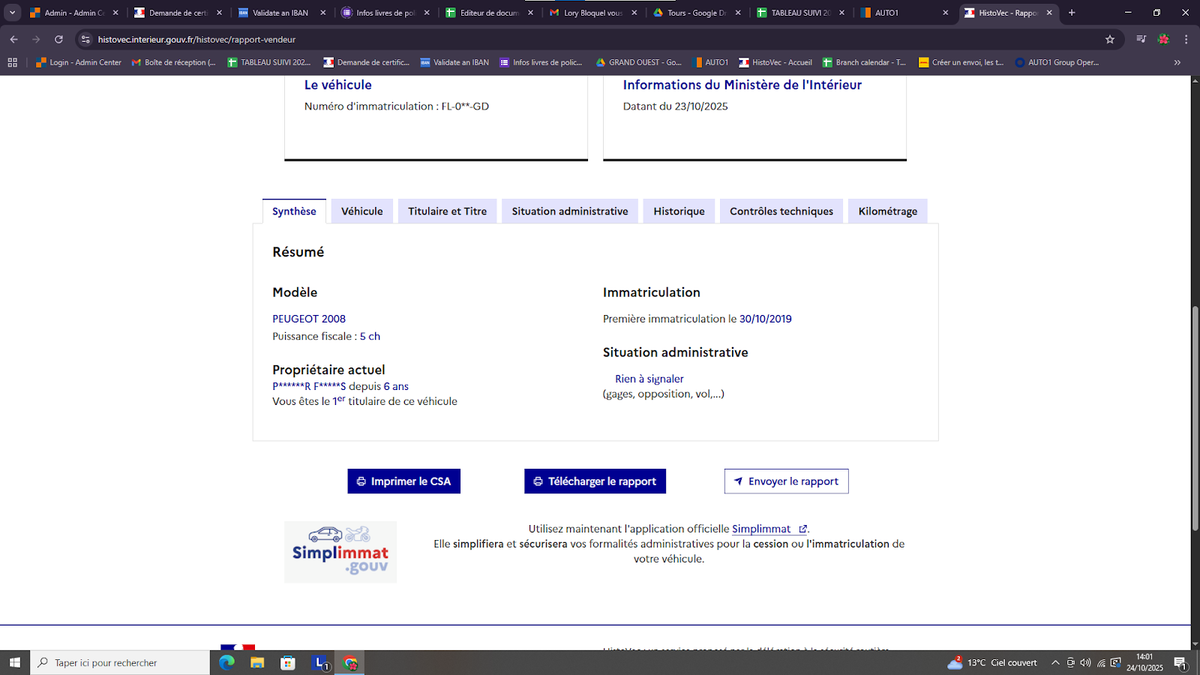Open File Explorer from the taskbar
The width and height of the screenshot is (1200, 675).
tap(257, 662)
